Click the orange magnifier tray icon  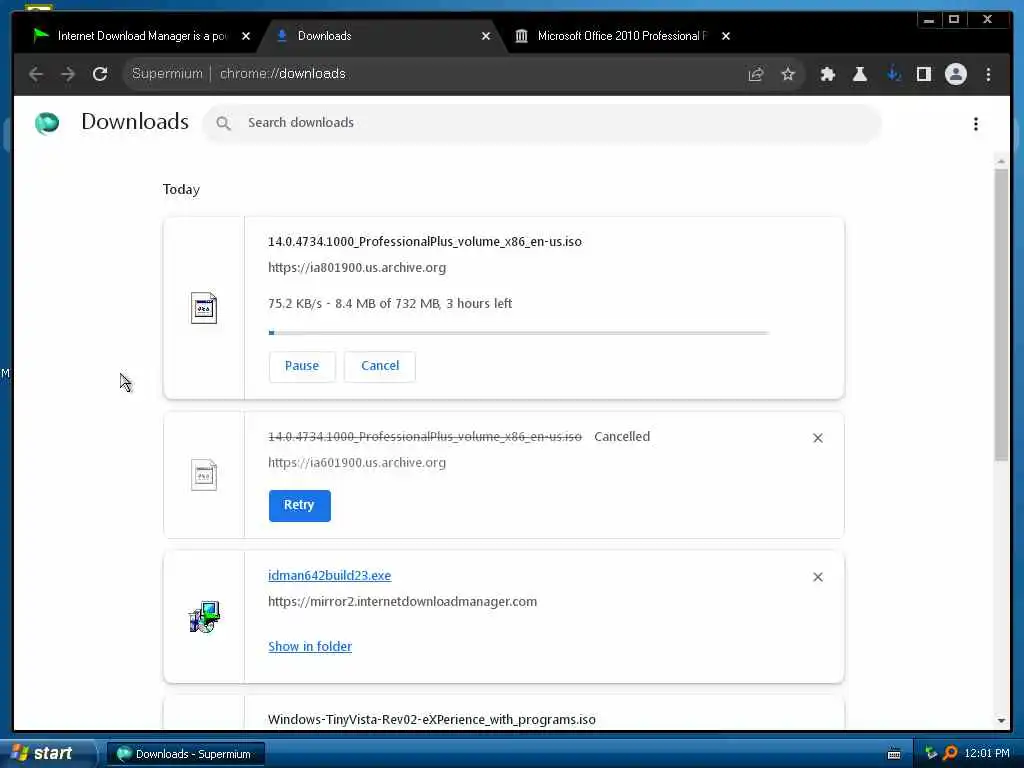pos(950,754)
